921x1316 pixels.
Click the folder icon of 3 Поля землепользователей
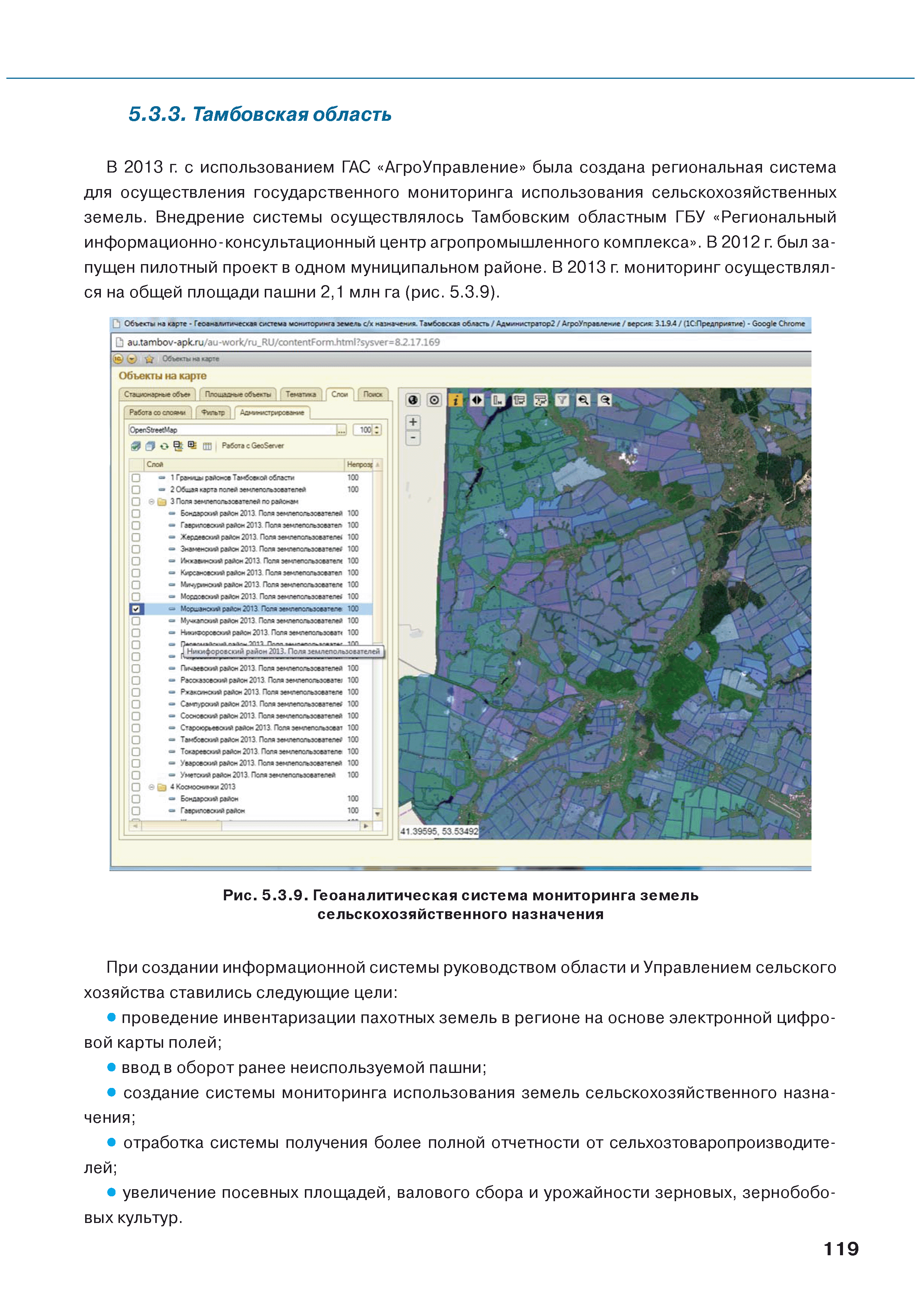[162, 502]
